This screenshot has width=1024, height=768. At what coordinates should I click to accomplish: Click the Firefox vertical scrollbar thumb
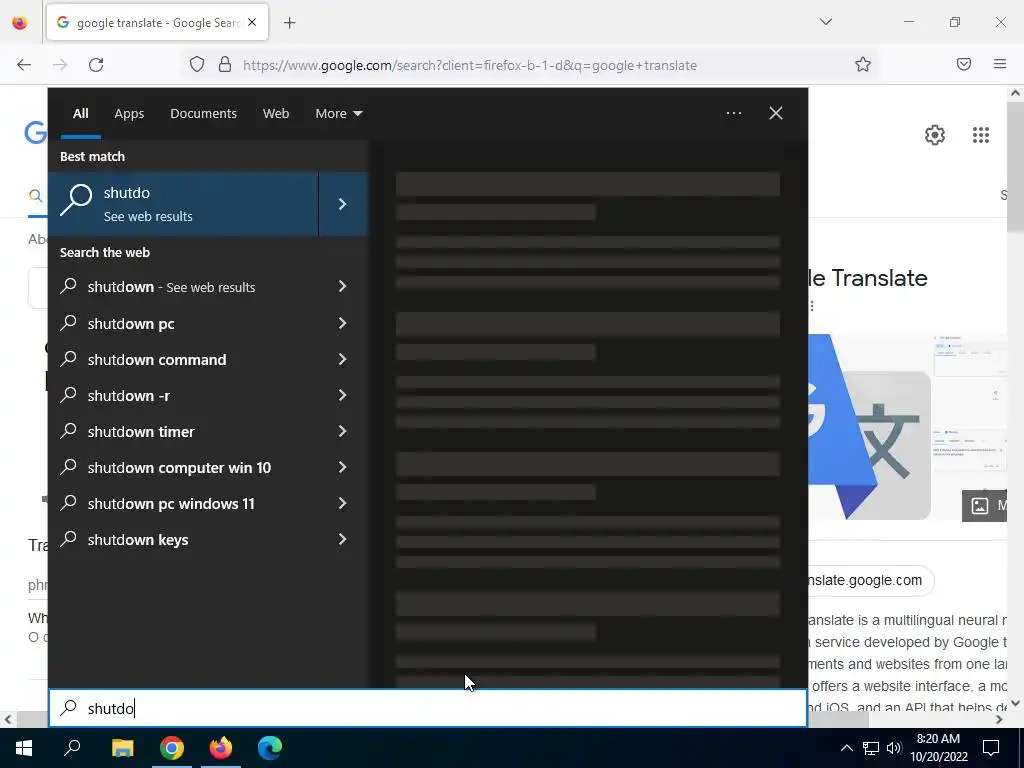(1015, 166)
